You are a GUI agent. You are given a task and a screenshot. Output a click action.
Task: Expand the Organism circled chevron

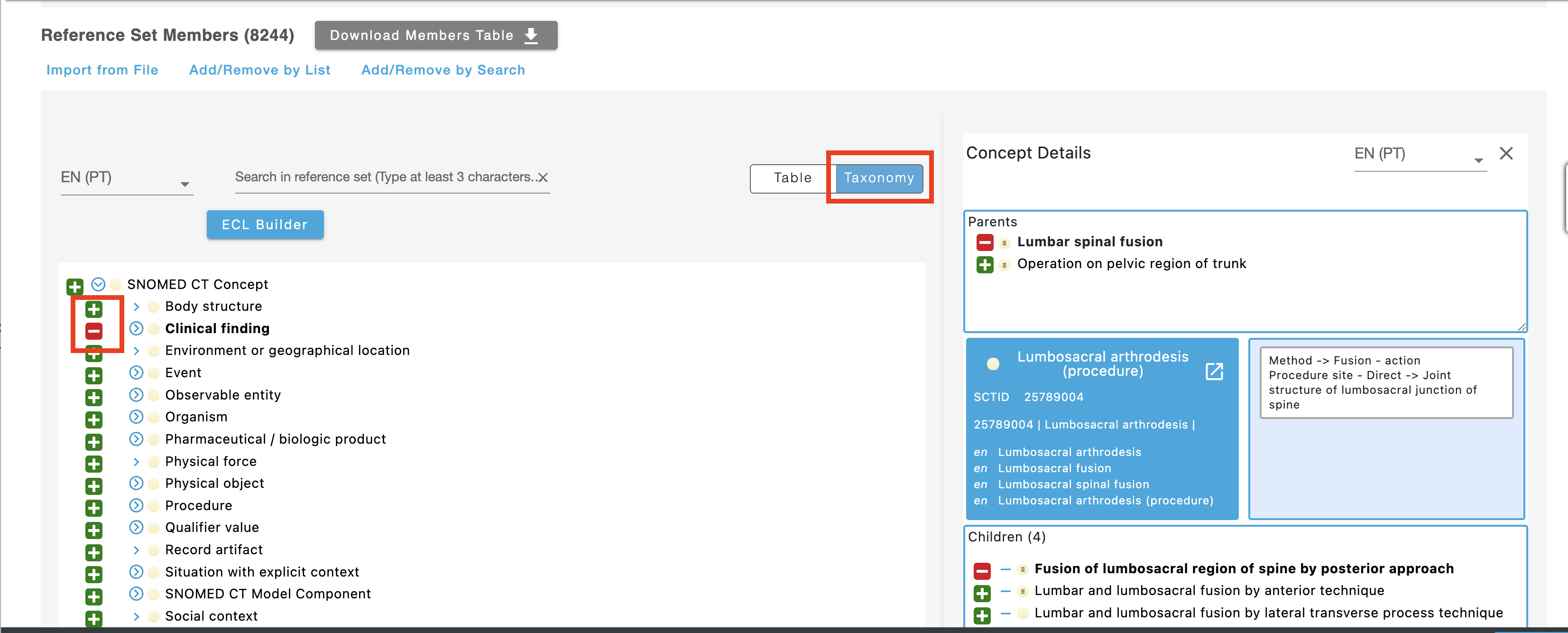(x=136, y=417)
